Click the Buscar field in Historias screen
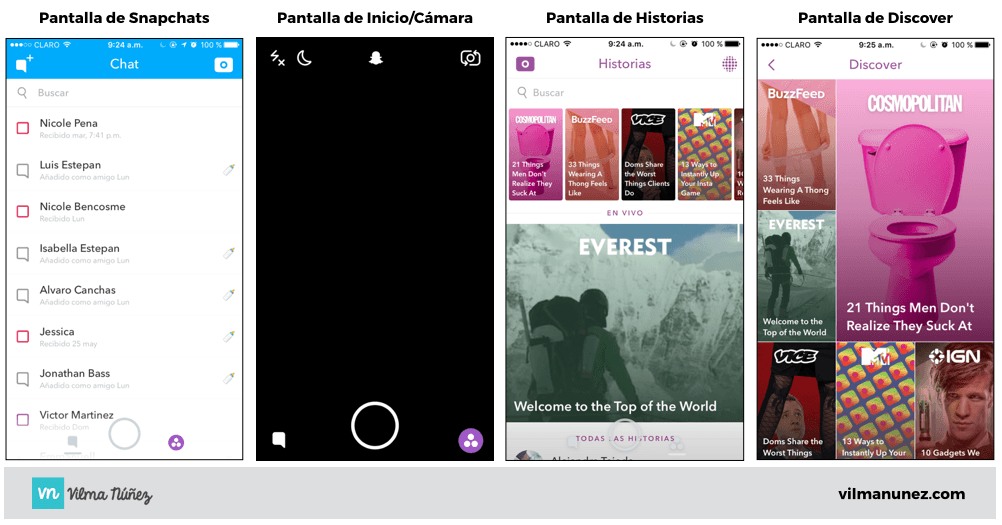This screenshot has height=525, width=1002. click(624, 93)
